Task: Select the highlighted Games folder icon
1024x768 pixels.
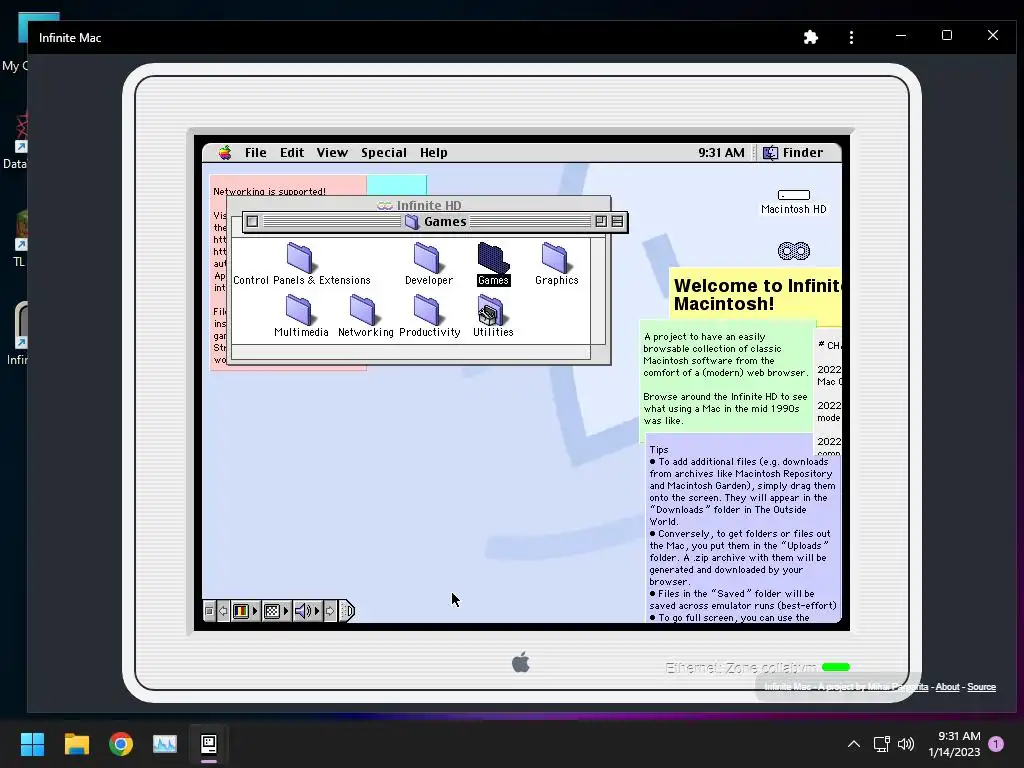Action: tap(493, 264)
